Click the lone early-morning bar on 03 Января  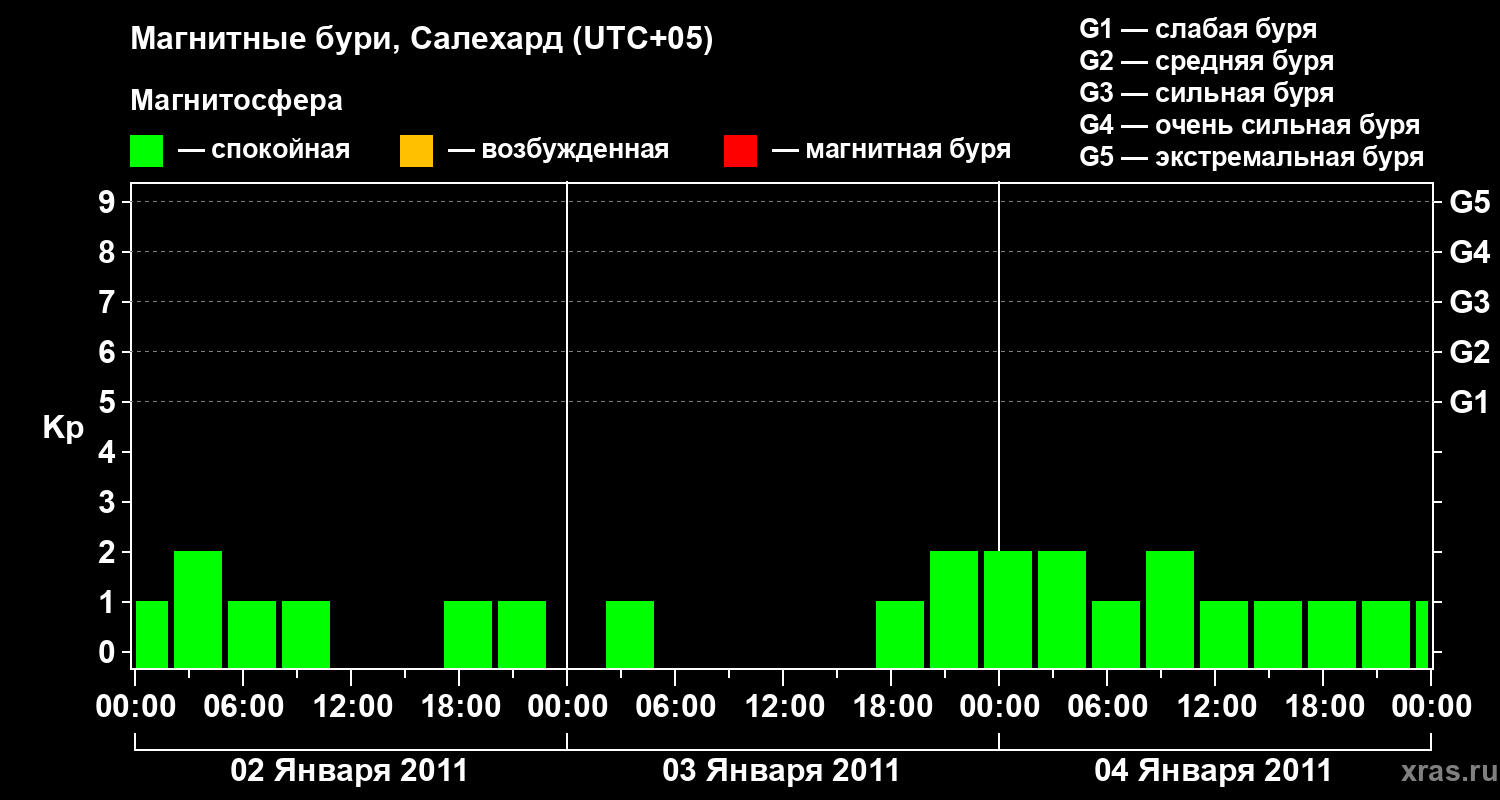pyautogui.click(x=630, y=634)
